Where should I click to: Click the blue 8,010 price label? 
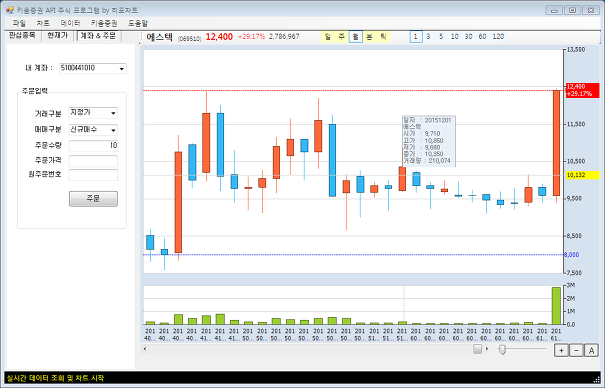[x=572, y=255]
